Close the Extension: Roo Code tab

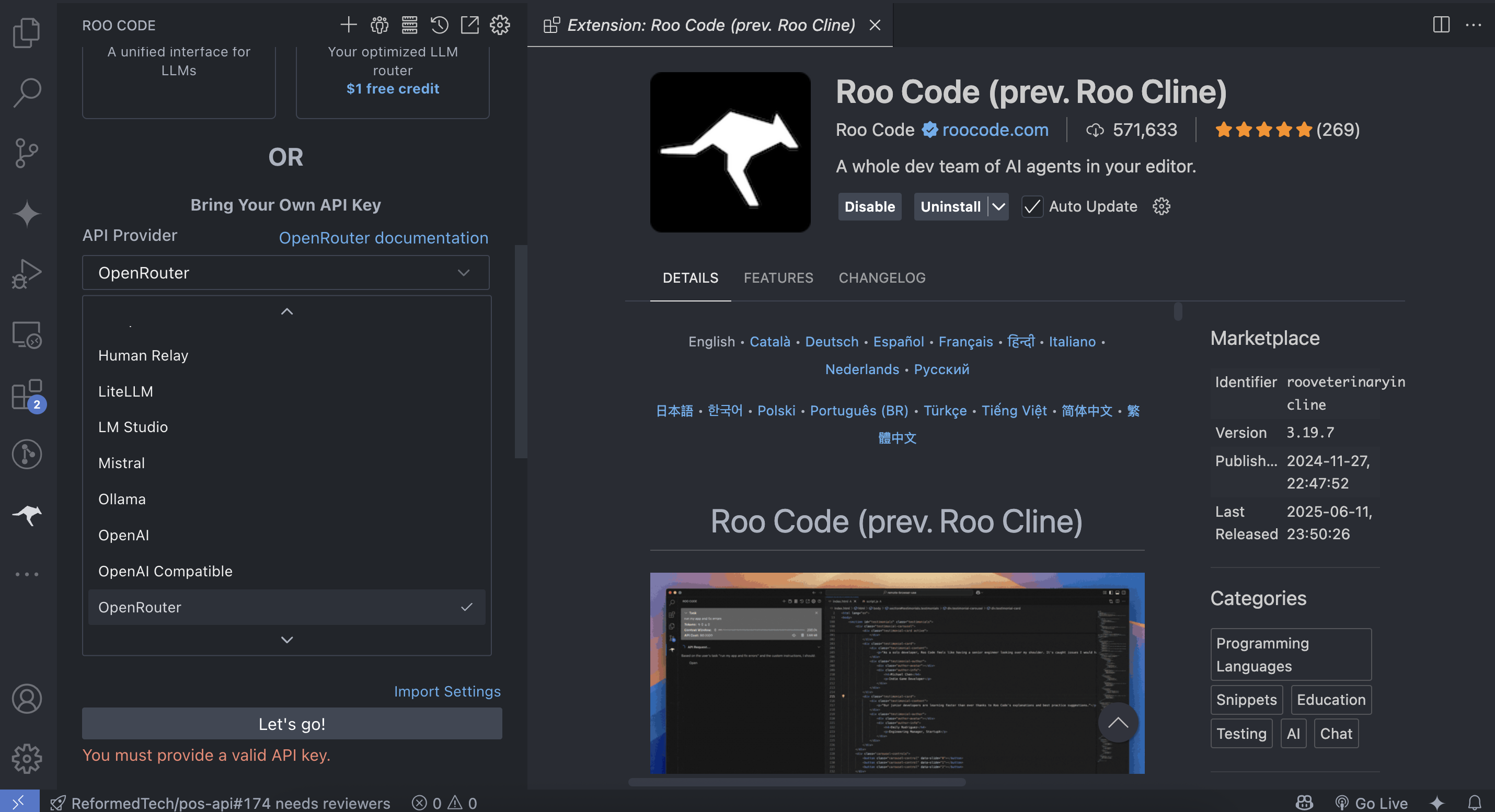875,25
